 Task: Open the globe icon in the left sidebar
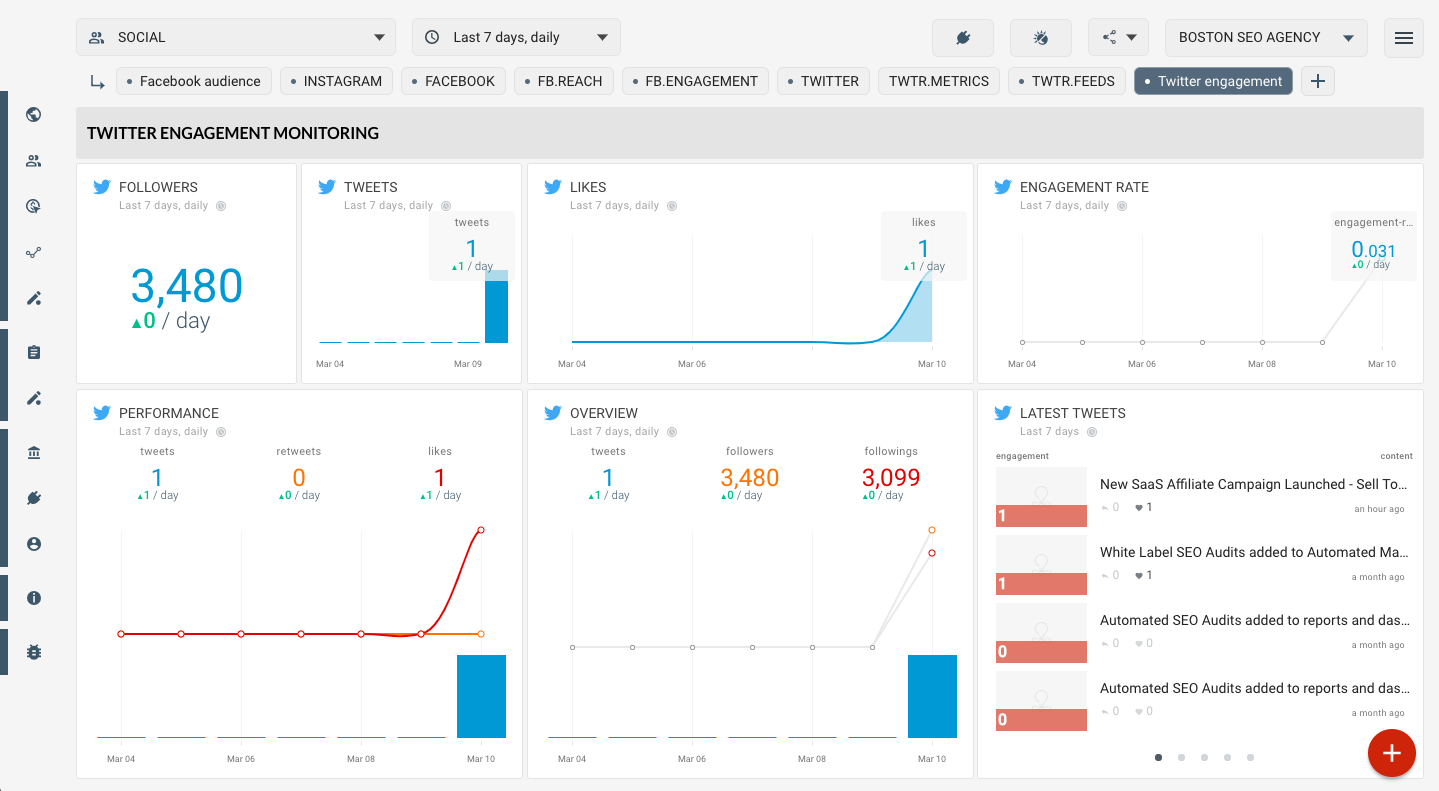click(34, 114)
